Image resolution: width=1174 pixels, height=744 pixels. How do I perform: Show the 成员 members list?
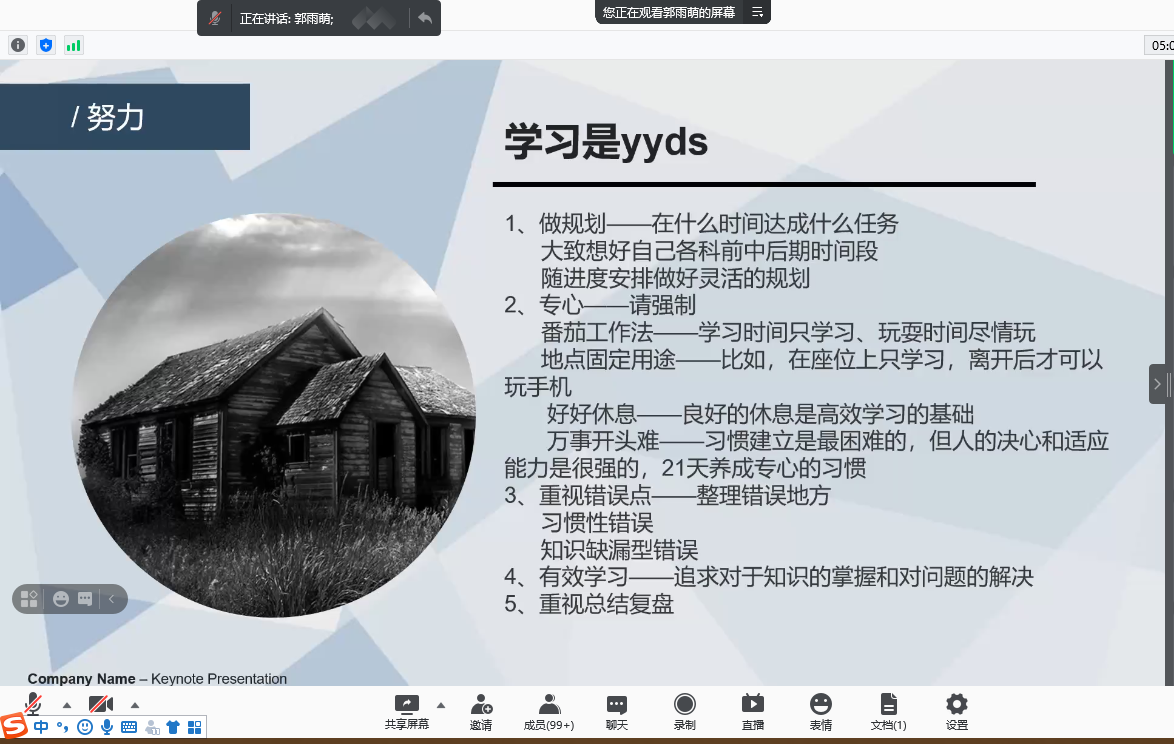pyautogui.click(x=549, y=710)
